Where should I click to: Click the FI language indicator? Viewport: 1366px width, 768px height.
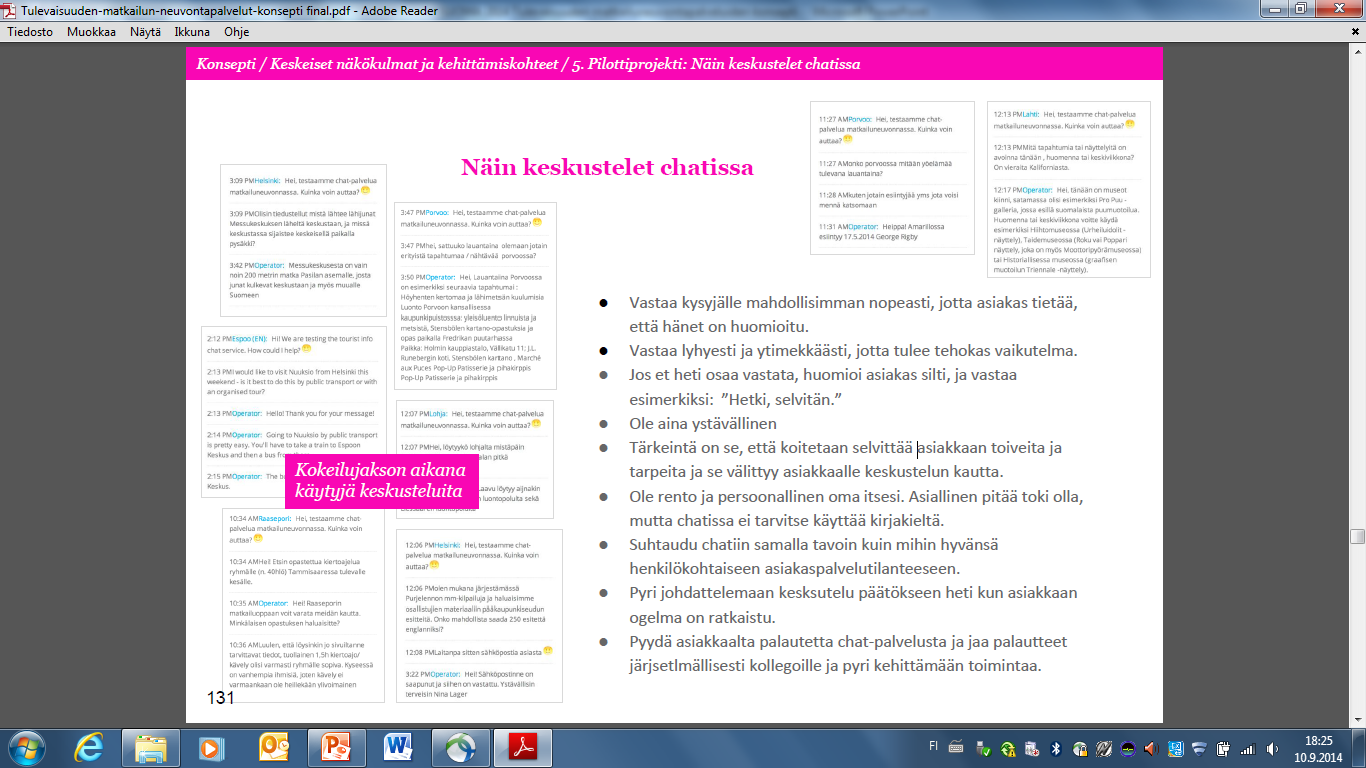pos(933,747)
